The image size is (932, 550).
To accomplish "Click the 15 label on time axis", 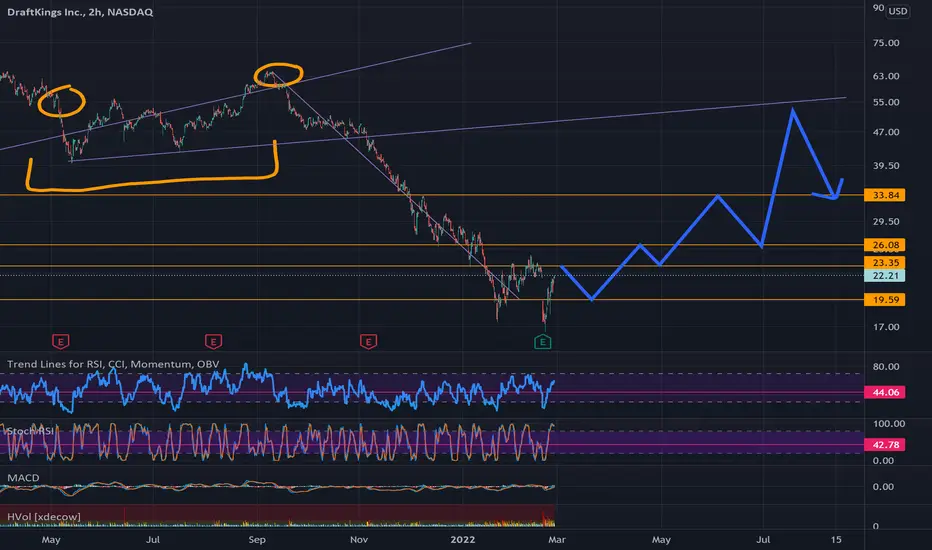I will [836, 540].
